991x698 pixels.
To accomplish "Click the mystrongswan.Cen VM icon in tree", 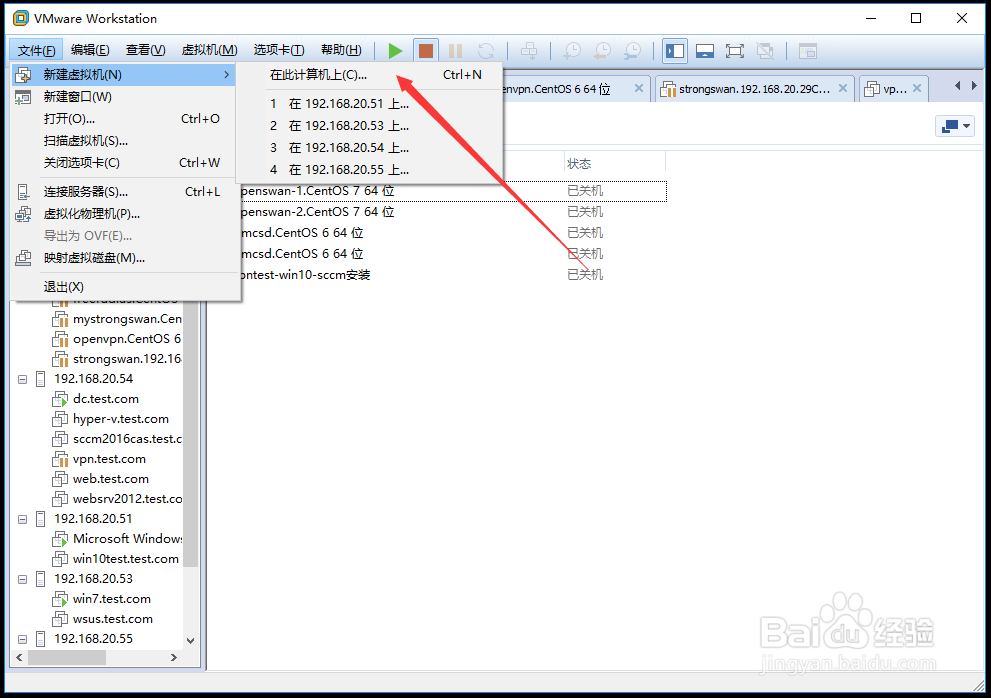I will pos(60,319).
